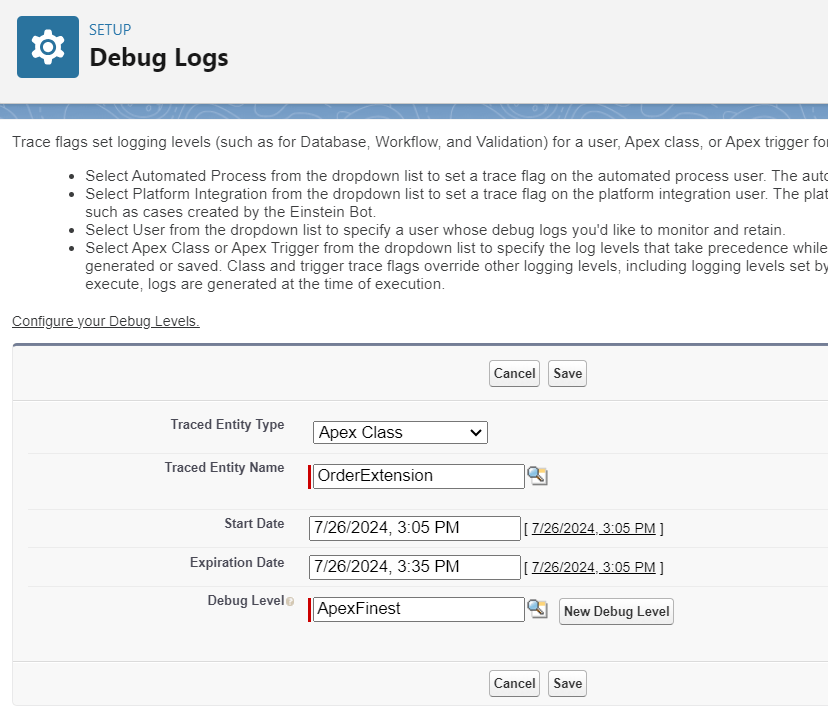828x715 pixels.
Task: Focus the Debug Level field containing ApexFinest
Action: point(418,609)
